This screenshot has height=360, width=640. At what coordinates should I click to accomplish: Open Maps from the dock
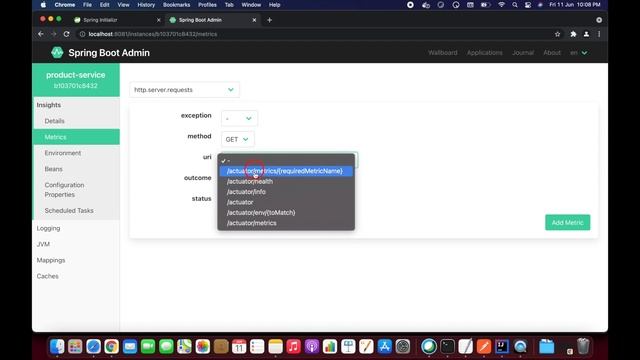tap(184, 347)
